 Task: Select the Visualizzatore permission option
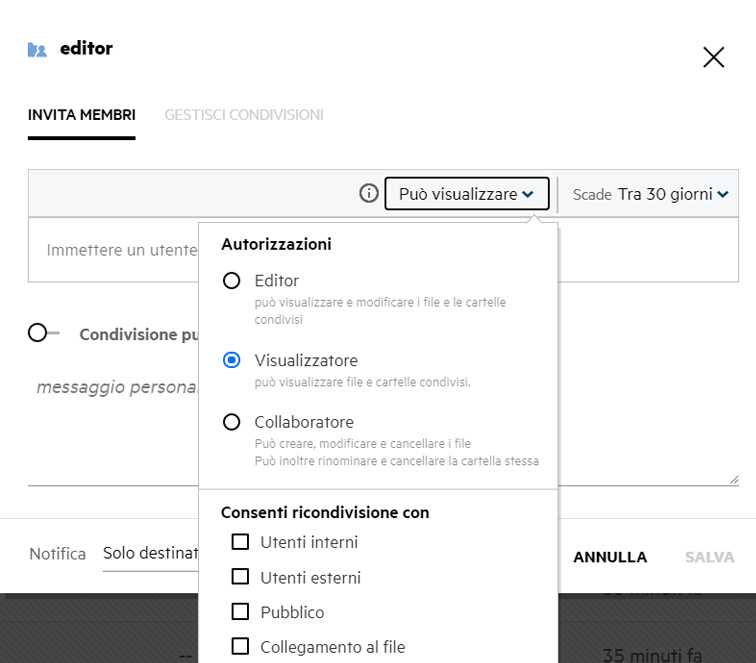coord(232,360)
